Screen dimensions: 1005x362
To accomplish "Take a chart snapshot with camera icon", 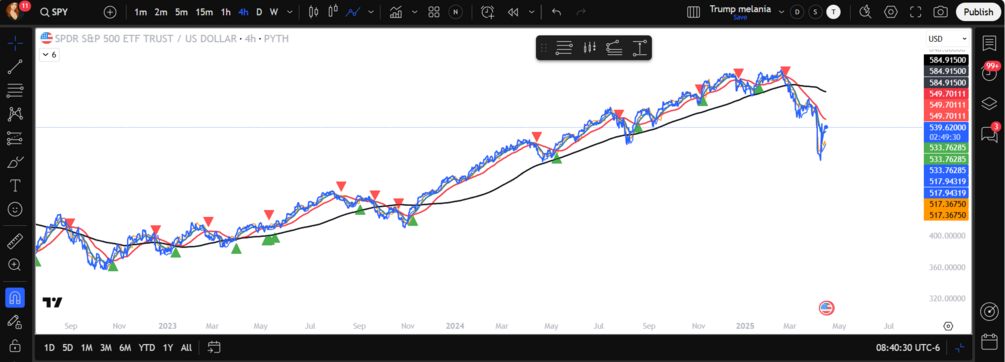I will (x=940, y=12).
